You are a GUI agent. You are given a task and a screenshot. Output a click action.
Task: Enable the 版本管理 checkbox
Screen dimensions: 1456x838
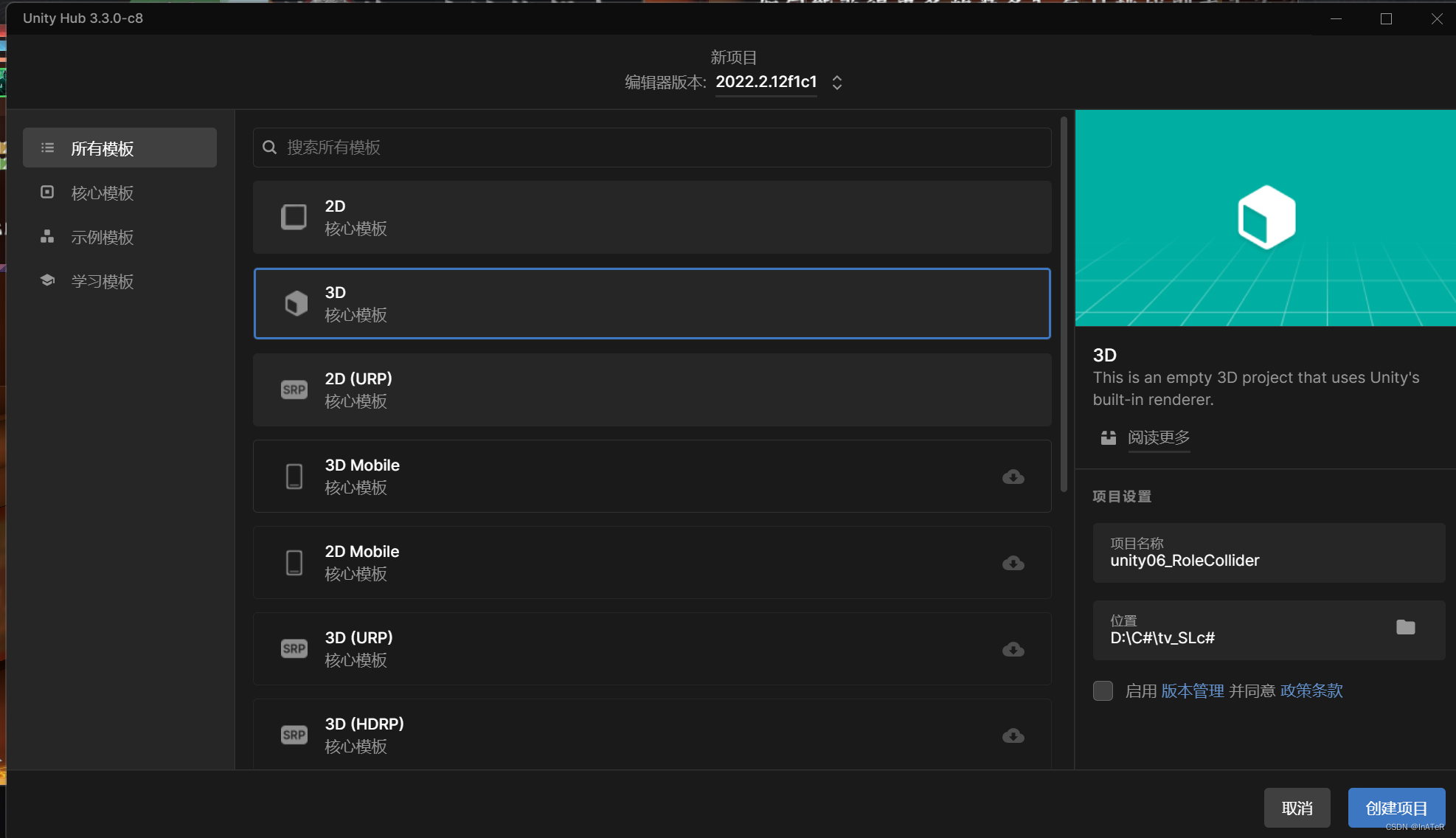tap(1103, 690)
